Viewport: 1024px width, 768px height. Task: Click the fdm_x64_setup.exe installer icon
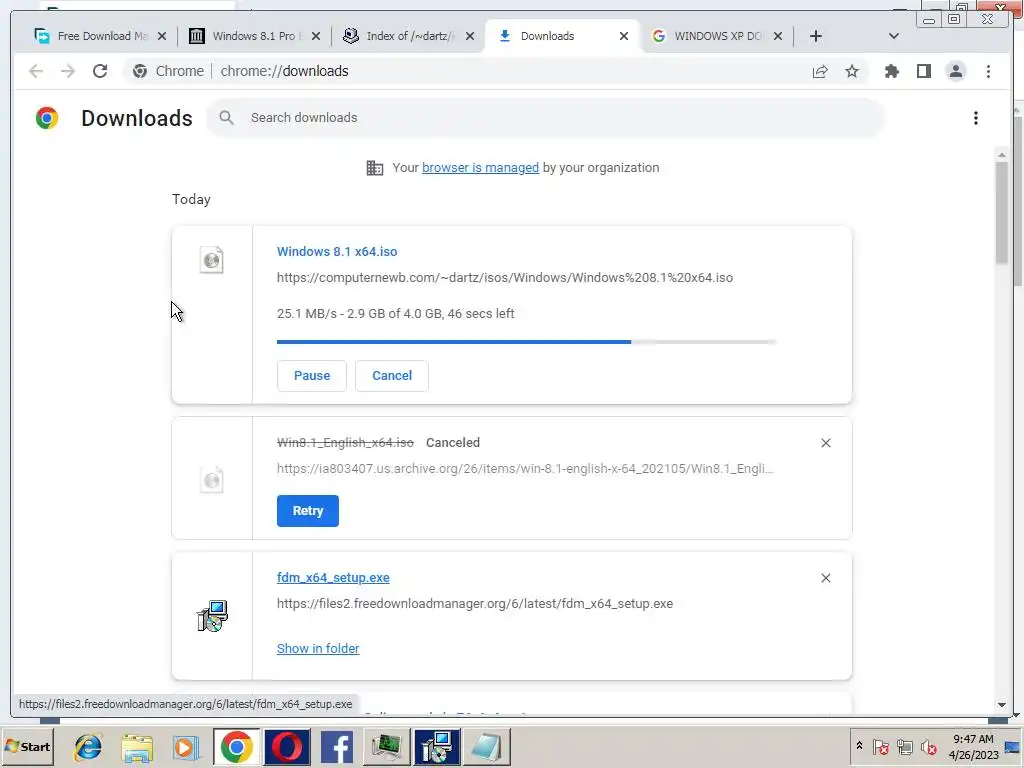pos(212,616)
